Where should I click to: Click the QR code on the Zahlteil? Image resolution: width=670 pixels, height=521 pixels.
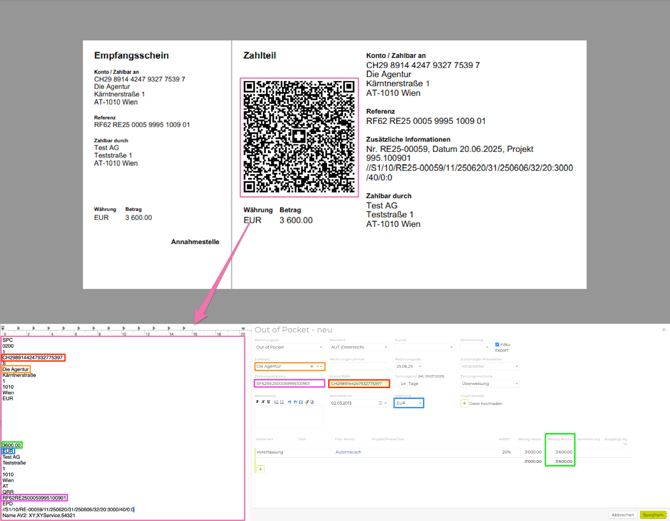(x=298, y=138)
